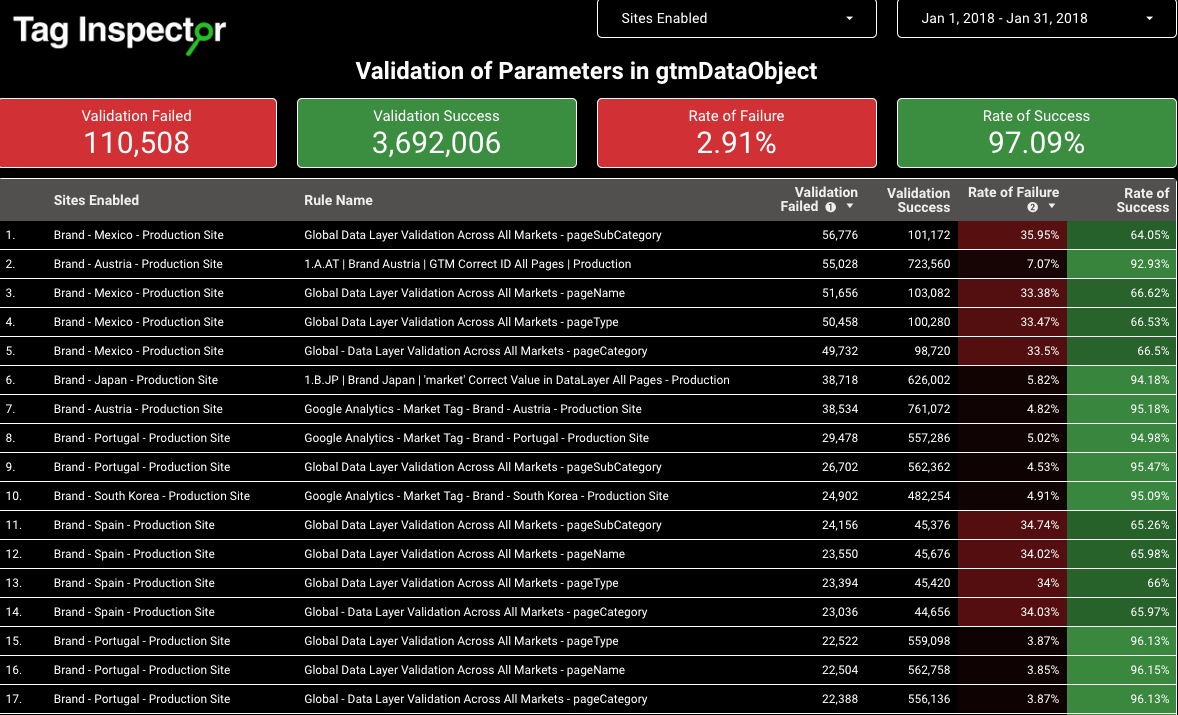Viewport: 1178px width, 715px height.
Task: Open the Jan 1, 2018 - Jan 31, 2018 date range picker
Action: (x=1037, y=19)
